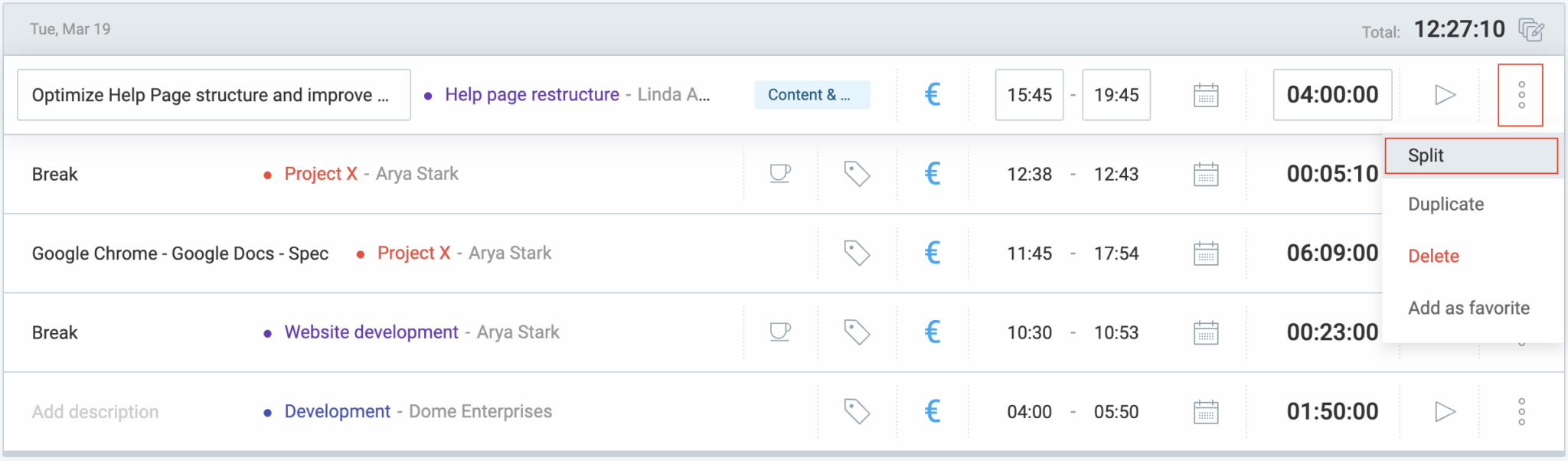Click the Project X link on the Google Chrome entry
The image size is (1568, 461).
pos(413,253)
